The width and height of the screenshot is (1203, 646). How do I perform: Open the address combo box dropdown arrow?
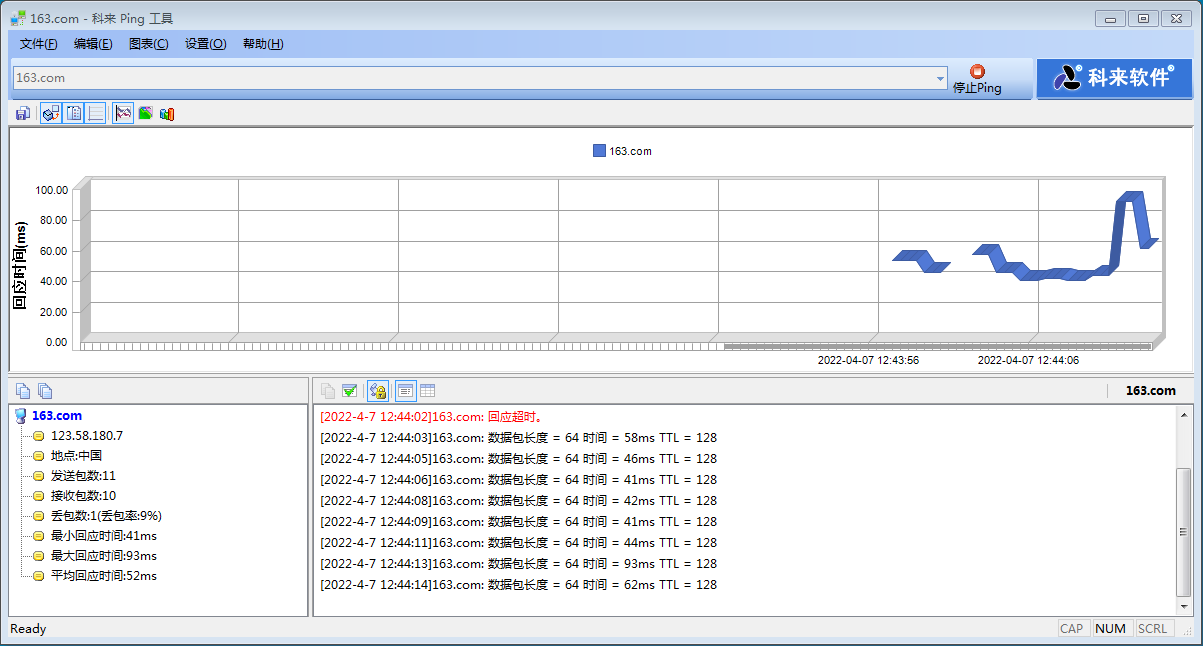pyautogui.click(x=940, y=78)
